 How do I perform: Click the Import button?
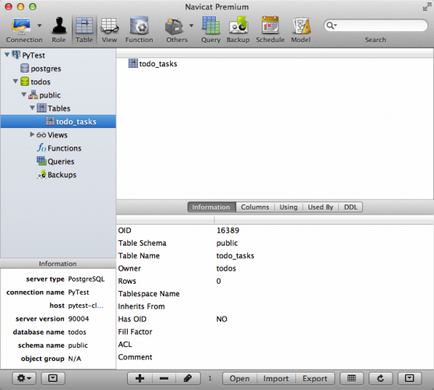click(x=276, y=379)
